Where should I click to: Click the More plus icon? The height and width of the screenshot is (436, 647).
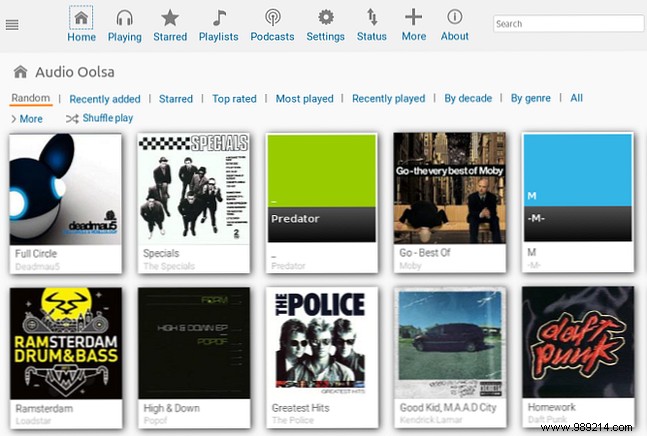(x=413, y=17)
